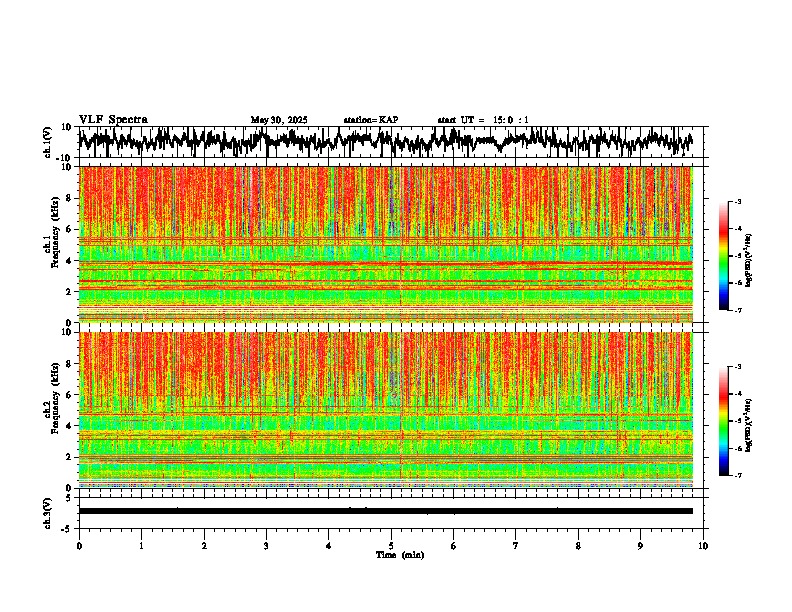
Task: Click the time axis tick label "6"
Action: point(454,546)
